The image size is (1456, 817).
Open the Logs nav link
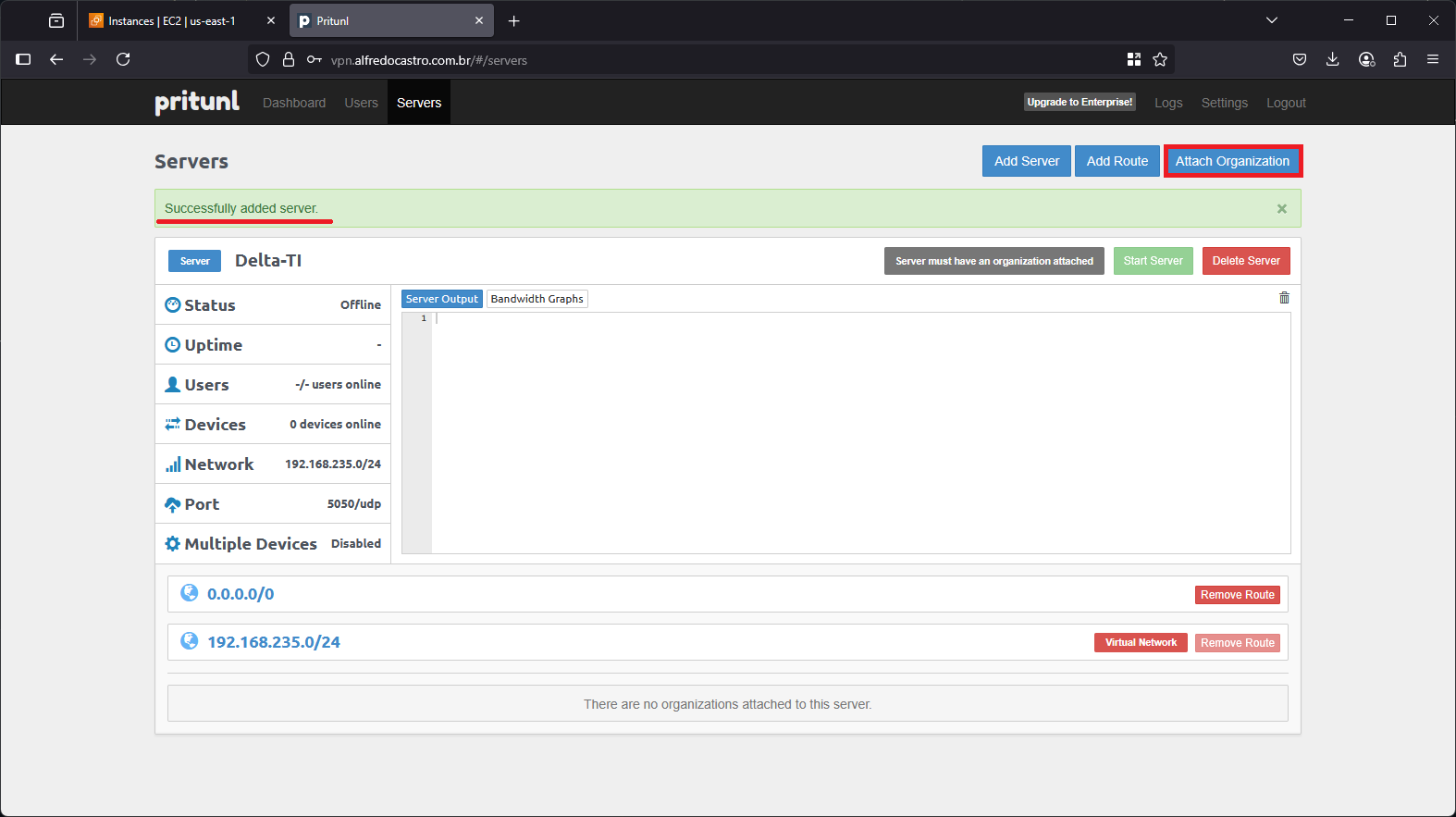(x=1168, y=103)
